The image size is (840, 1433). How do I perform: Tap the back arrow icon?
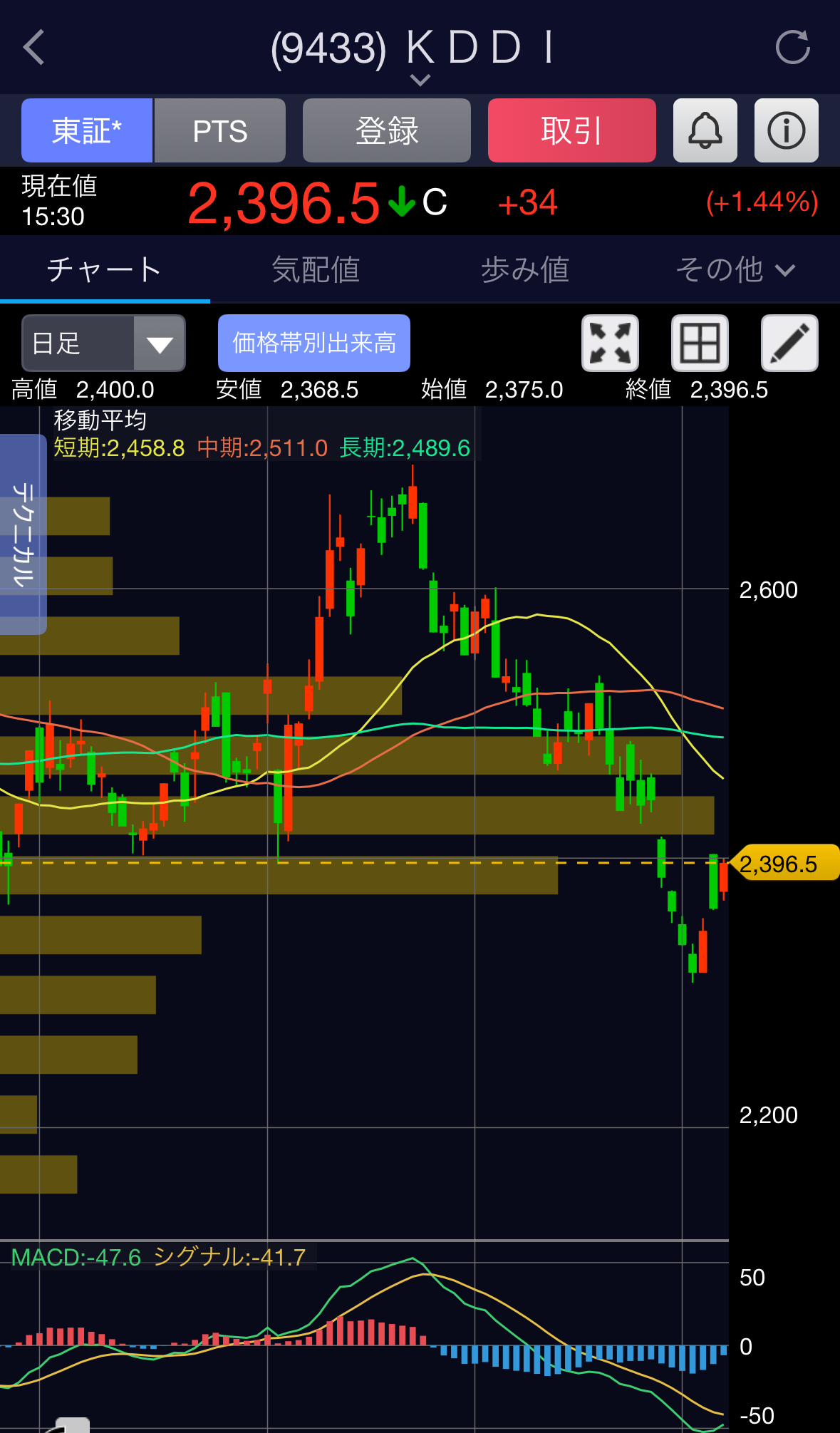[x=34, y=48]
